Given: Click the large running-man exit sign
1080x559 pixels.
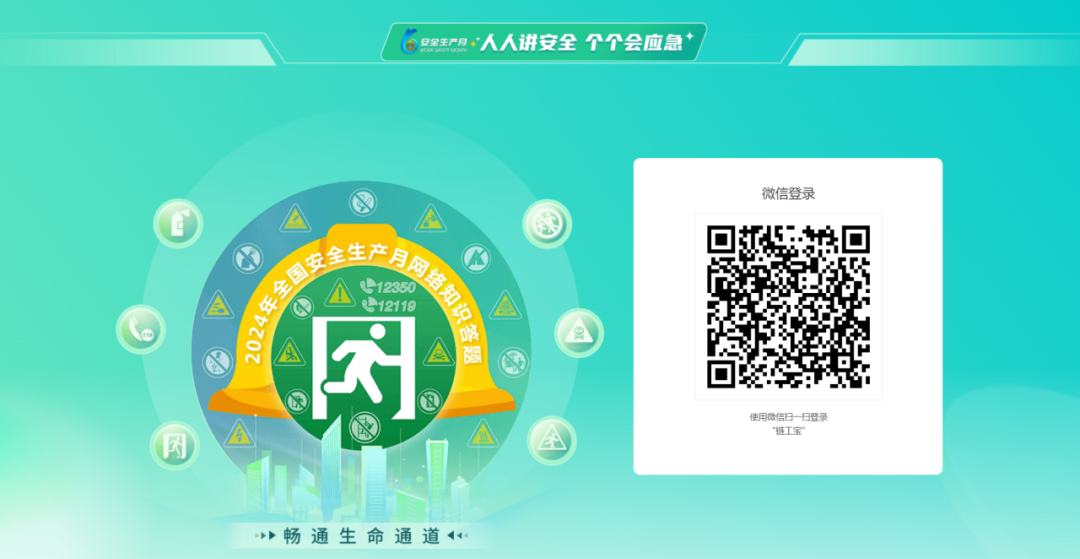Looking at the screenshot, I should (x=364, y=368).
